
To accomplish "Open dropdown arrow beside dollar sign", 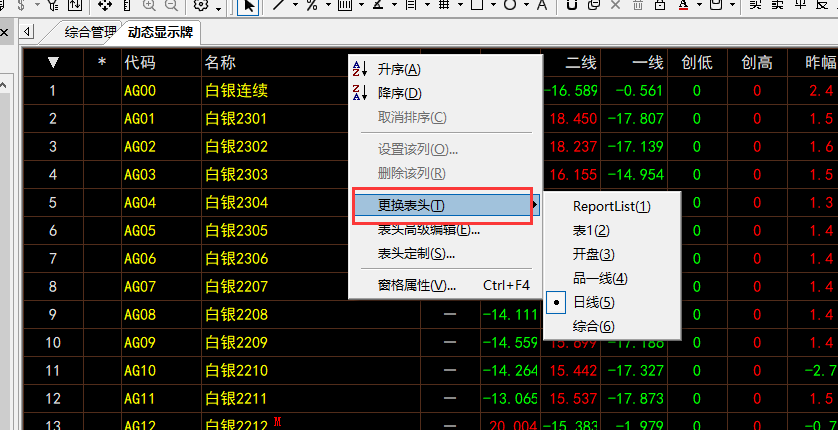I will pyautogui.click(x=37, y=5).
